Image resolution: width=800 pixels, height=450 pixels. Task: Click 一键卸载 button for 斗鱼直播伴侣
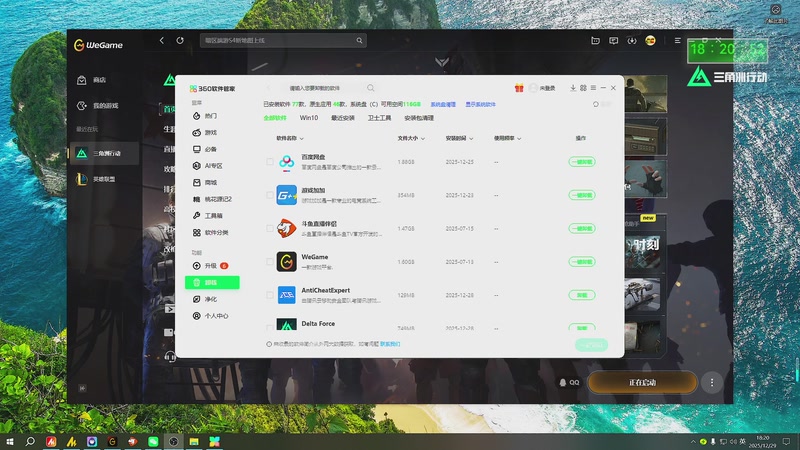[x=582, y=229]
